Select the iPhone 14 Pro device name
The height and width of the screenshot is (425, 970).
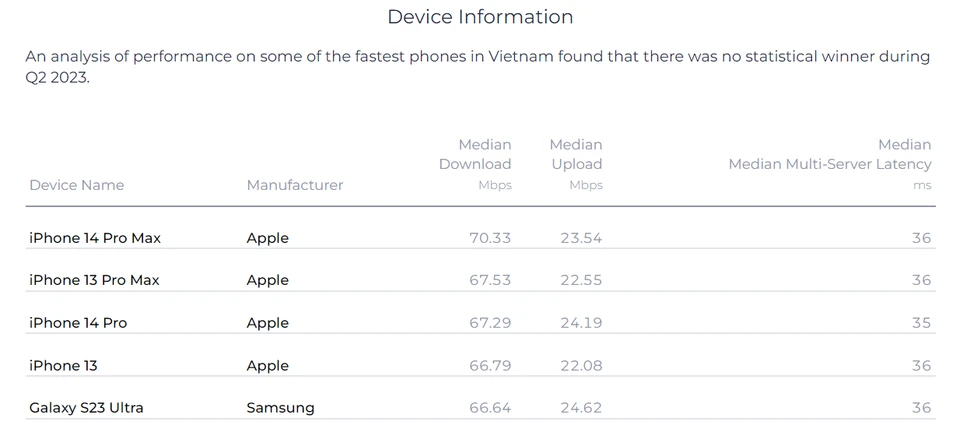pyautogui.click(x=78, y=323)
